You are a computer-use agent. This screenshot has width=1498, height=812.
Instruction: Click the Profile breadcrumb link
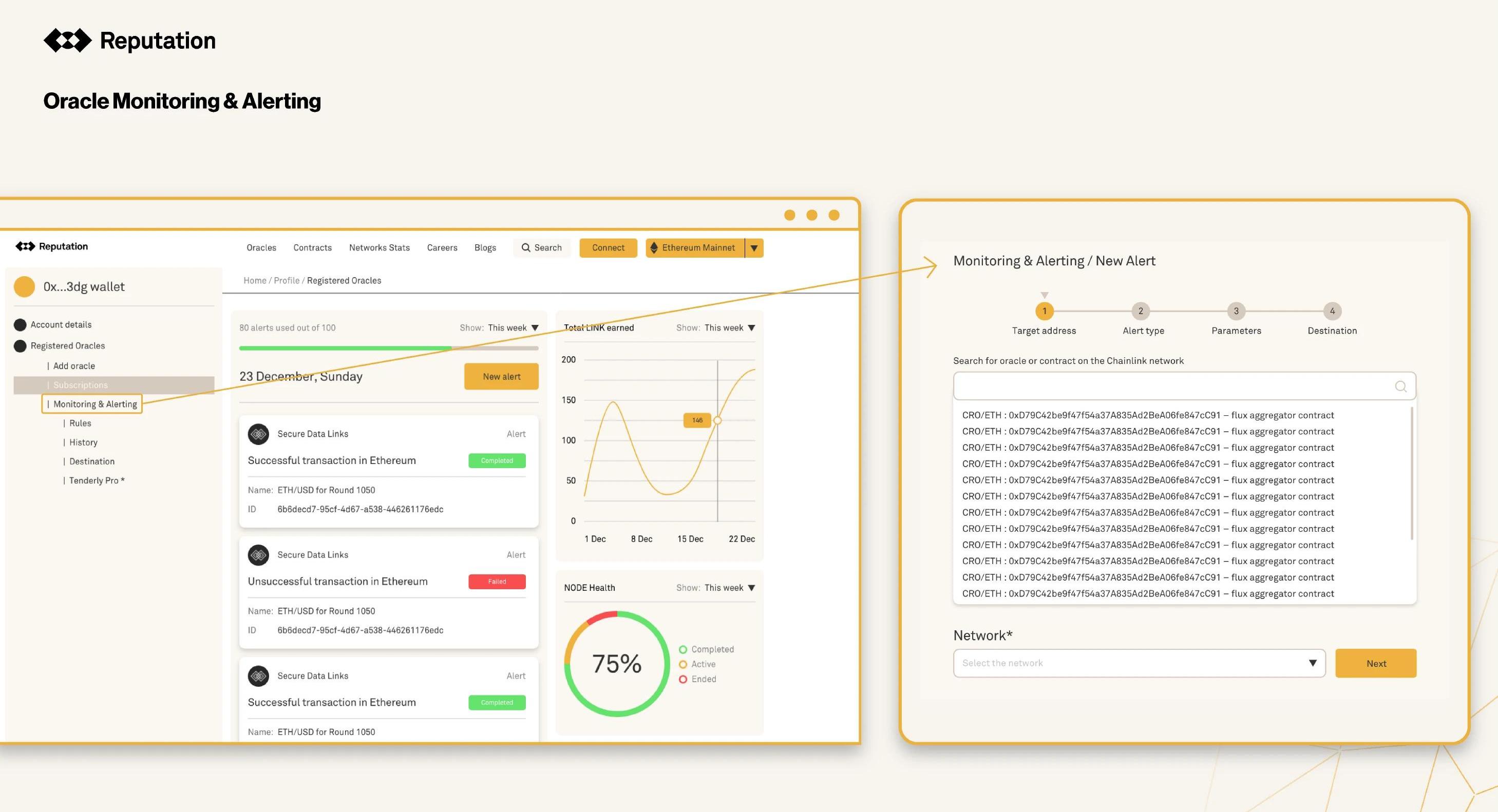(x=287, y=281)
